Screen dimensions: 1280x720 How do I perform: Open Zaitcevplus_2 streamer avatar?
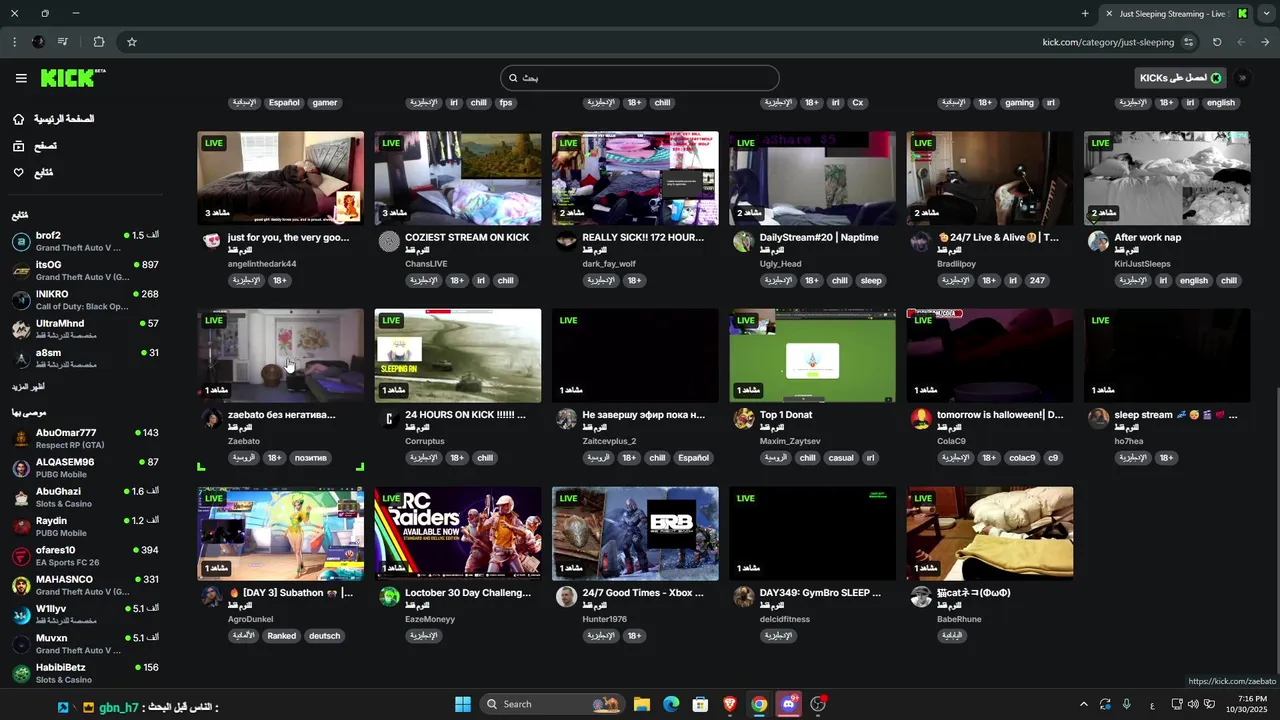(x=567, y=418)
